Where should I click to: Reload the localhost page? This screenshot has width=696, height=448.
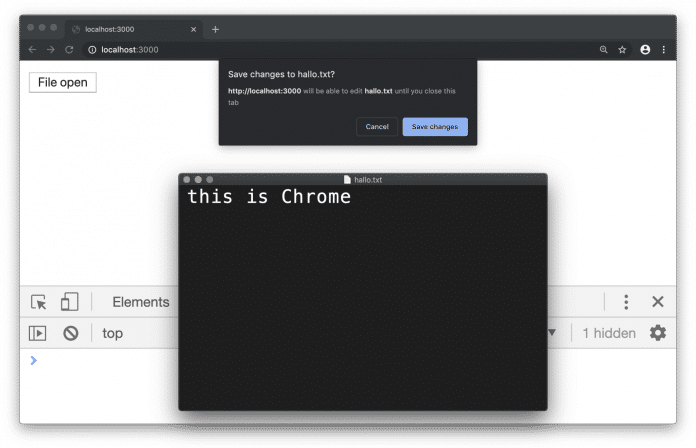(x=69, y=49)
